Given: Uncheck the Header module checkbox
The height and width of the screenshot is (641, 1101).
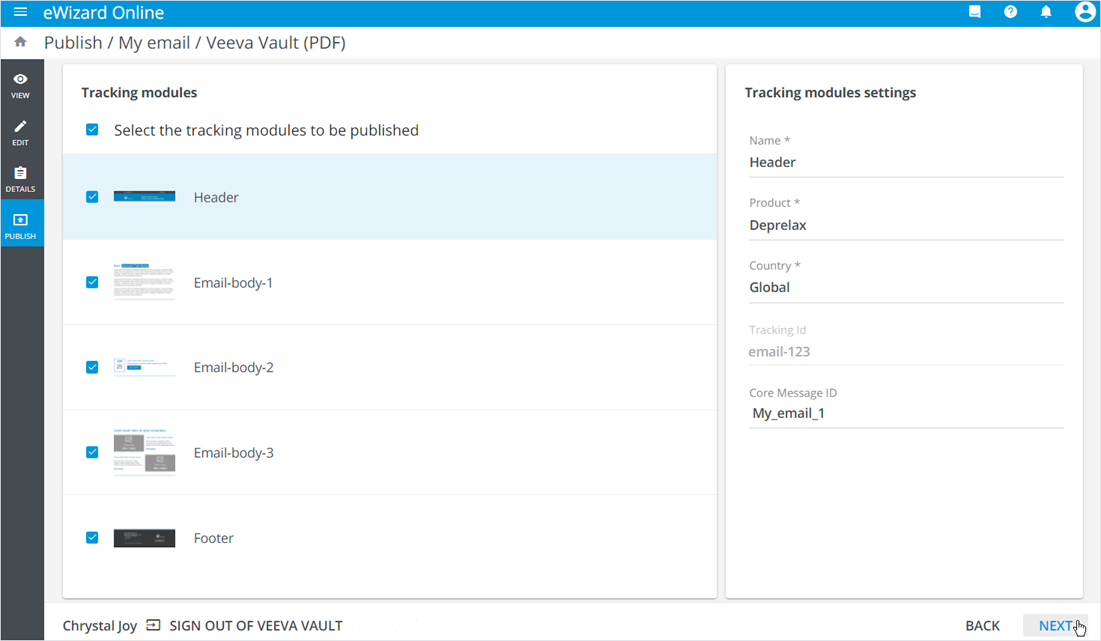Looking at the screenshot, I should click(x=92, y=197).
